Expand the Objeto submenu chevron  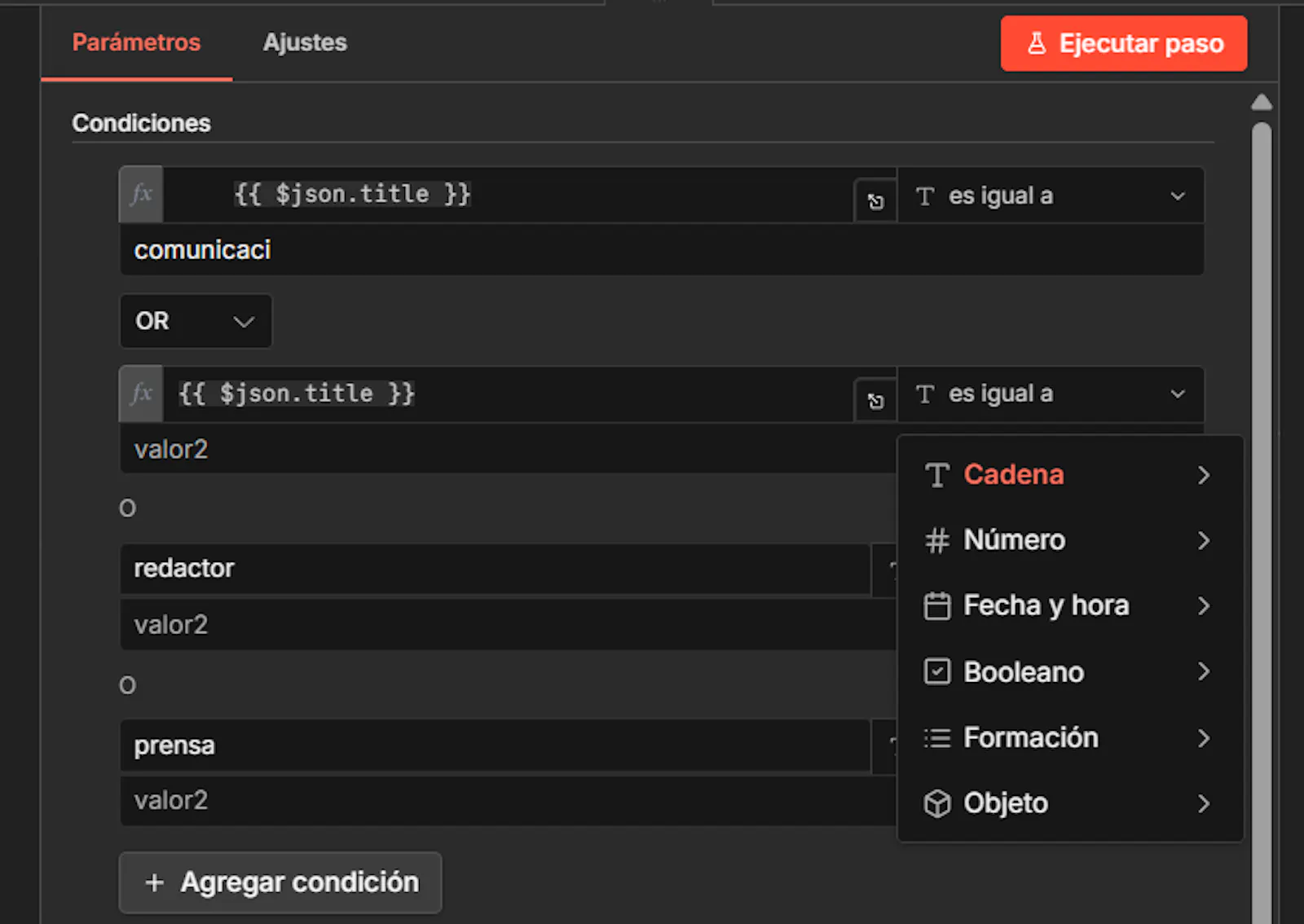[x=1204, y=803]
